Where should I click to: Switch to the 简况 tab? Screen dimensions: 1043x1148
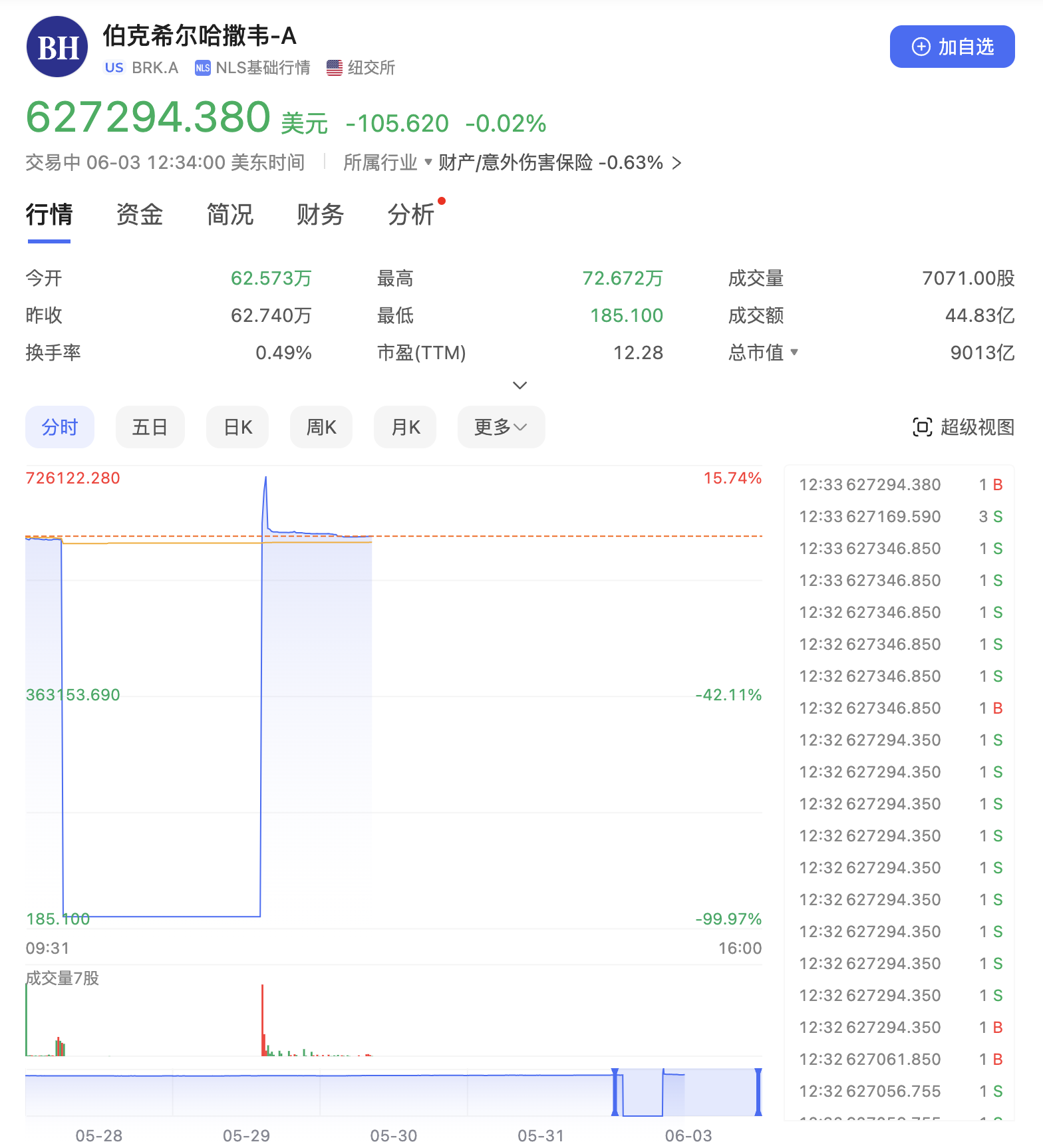click(230, 215)
